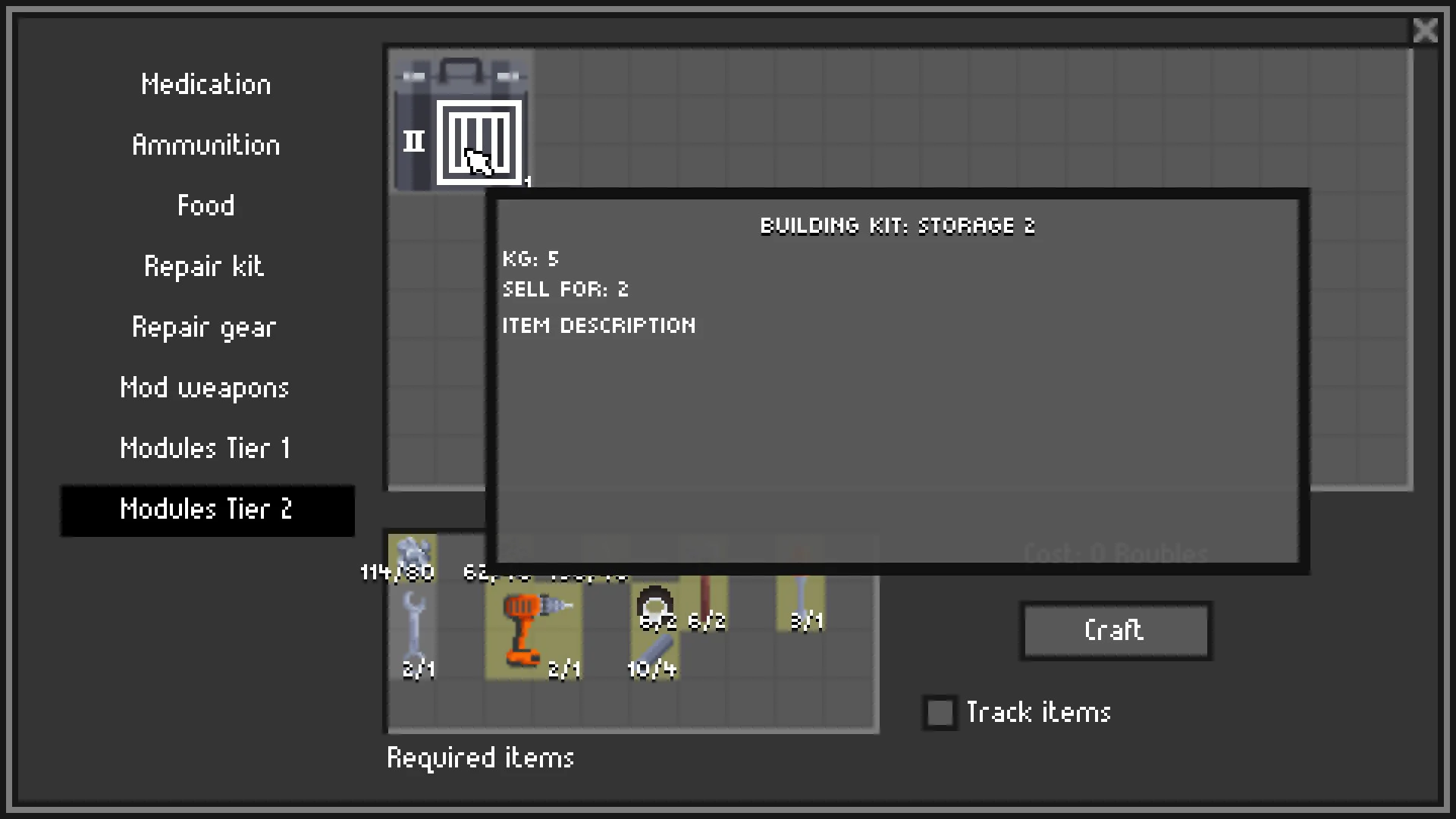
Task: Click the Craft button
Action: 1114,631
